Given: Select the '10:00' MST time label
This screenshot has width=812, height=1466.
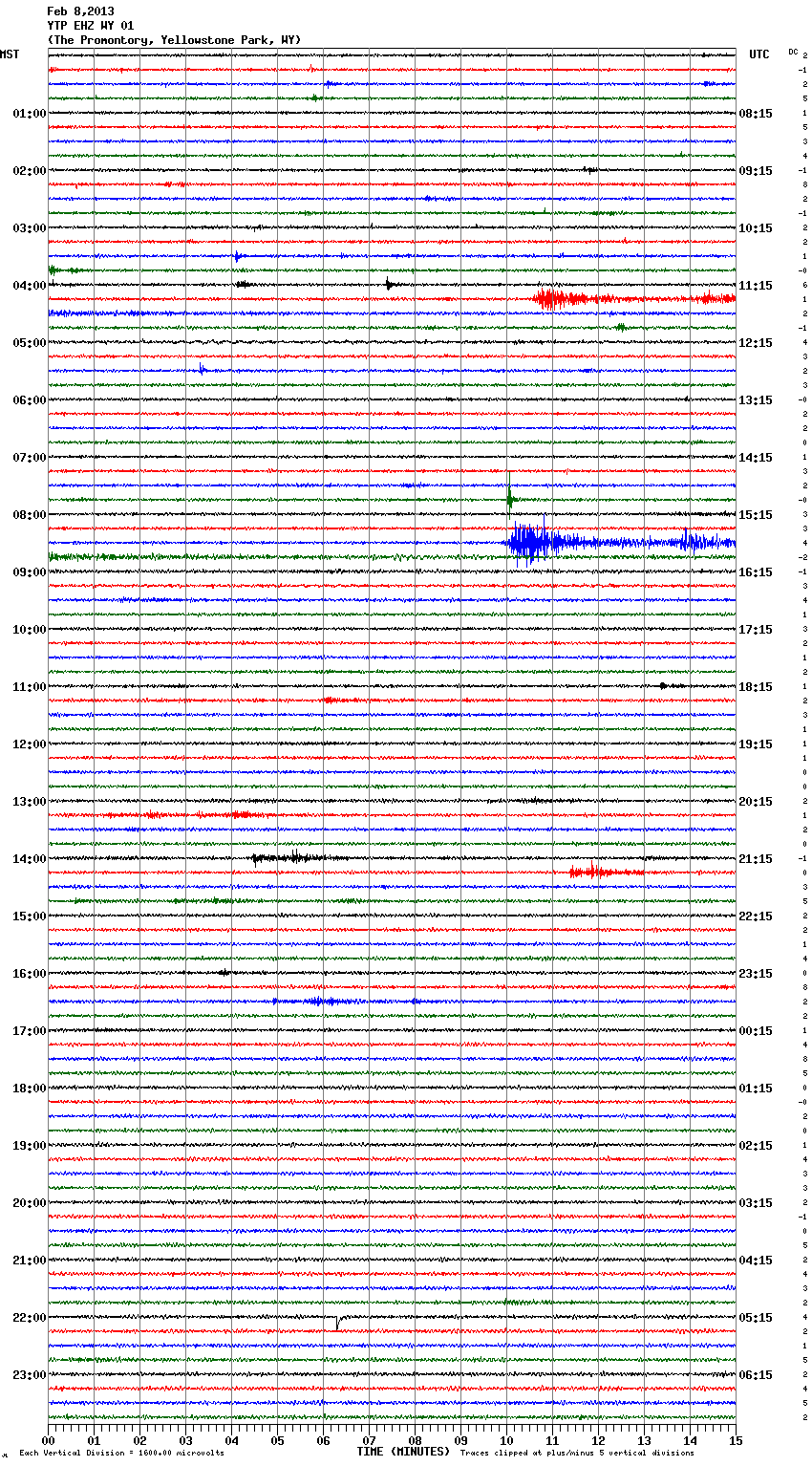Looking at the screenshot, I should [x=30, y=630].
